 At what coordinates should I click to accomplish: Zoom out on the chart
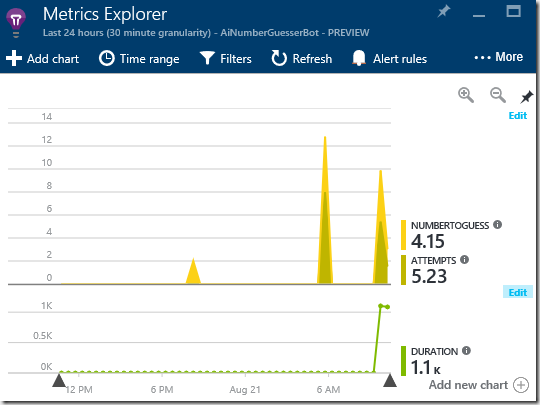(498, 95)
